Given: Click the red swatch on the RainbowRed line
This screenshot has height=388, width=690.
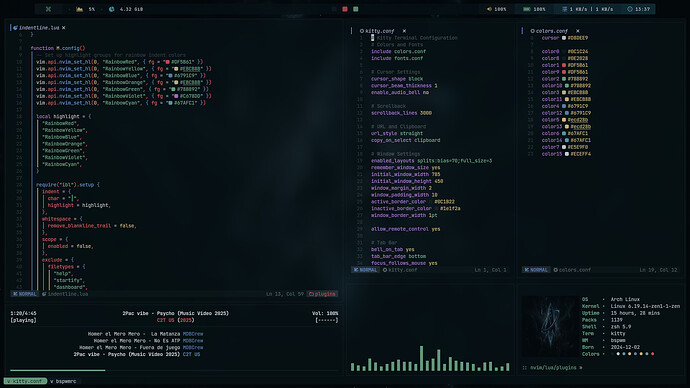Looking at the screenshot, I should click(x=167, y=62).
